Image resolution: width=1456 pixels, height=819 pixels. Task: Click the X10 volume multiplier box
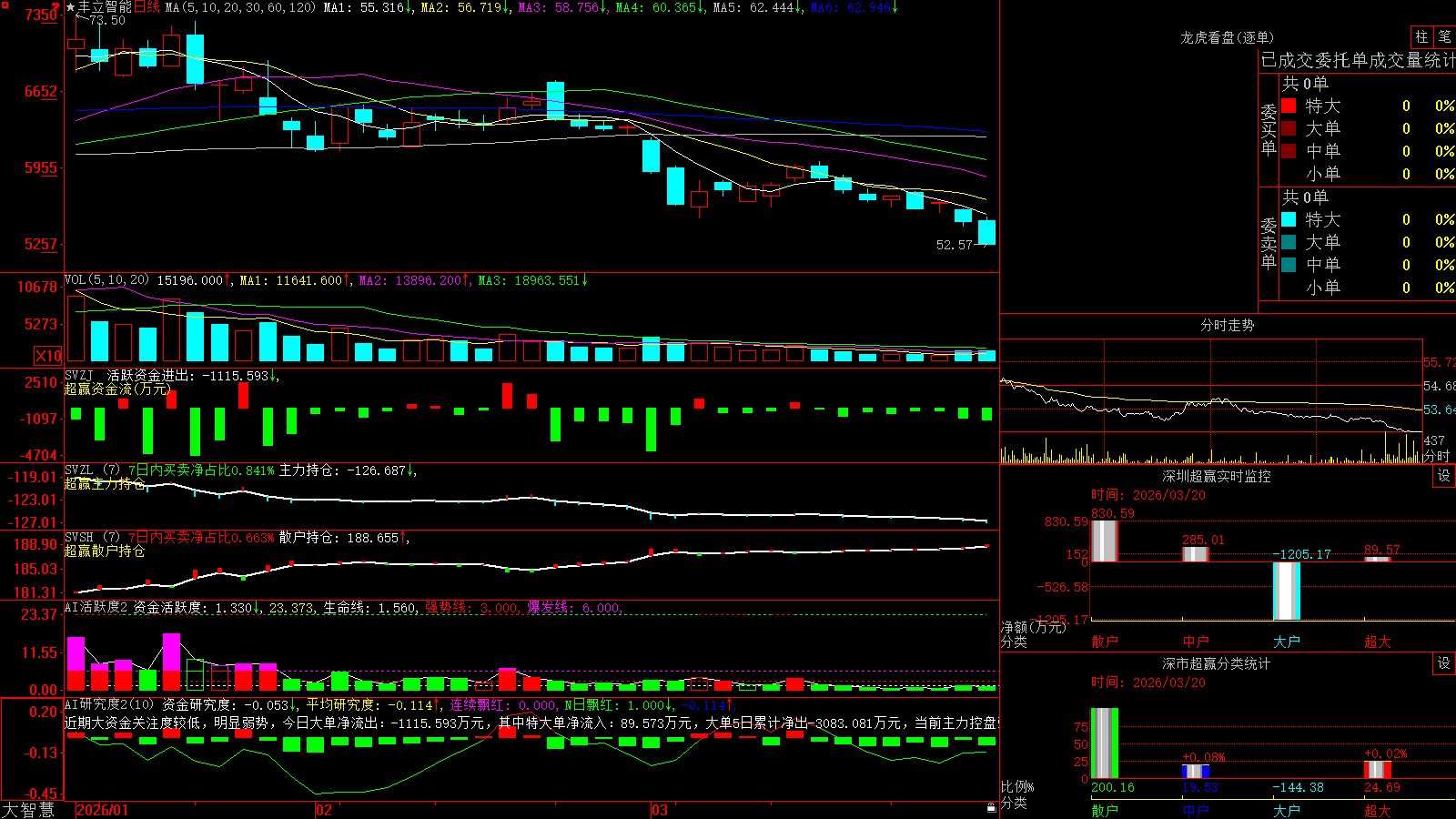(48, 356)
